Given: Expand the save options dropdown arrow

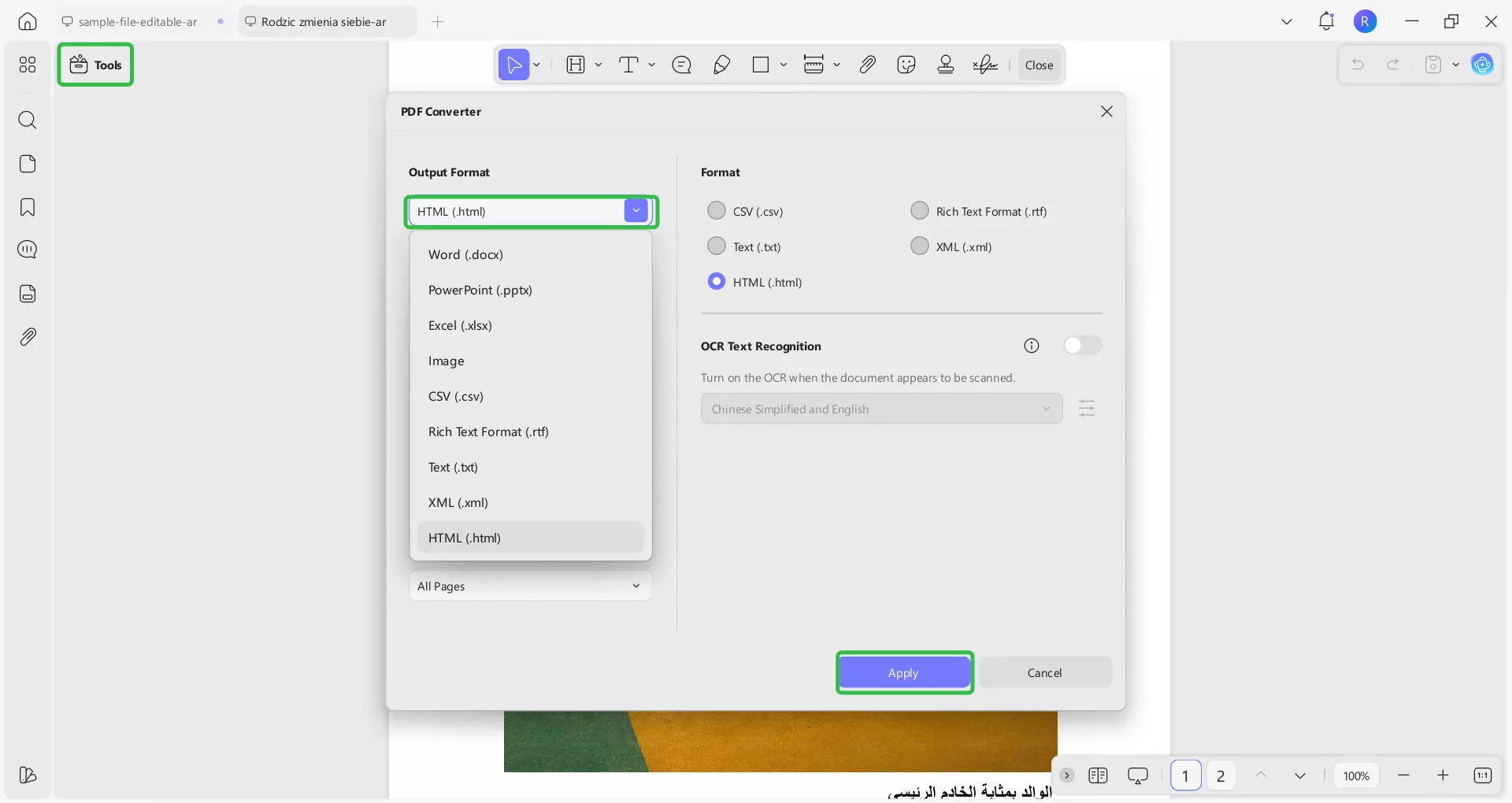Looking at the screenshot, I should tap(1455, 65).
